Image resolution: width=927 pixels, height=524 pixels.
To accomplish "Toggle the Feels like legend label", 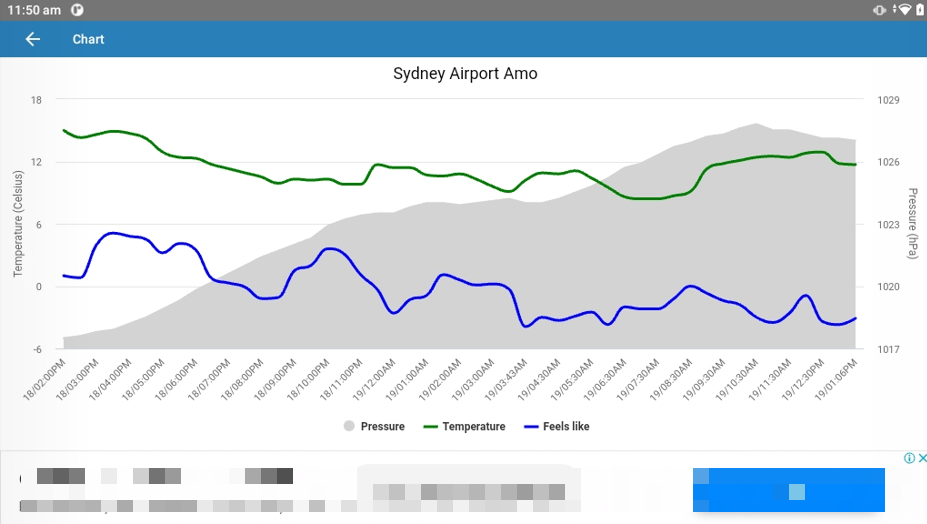I will 566,426.
